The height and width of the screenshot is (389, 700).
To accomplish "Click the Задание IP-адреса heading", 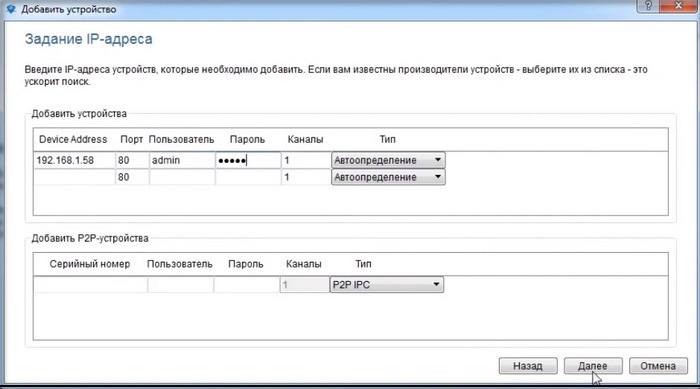I will (x=88, y=39).
